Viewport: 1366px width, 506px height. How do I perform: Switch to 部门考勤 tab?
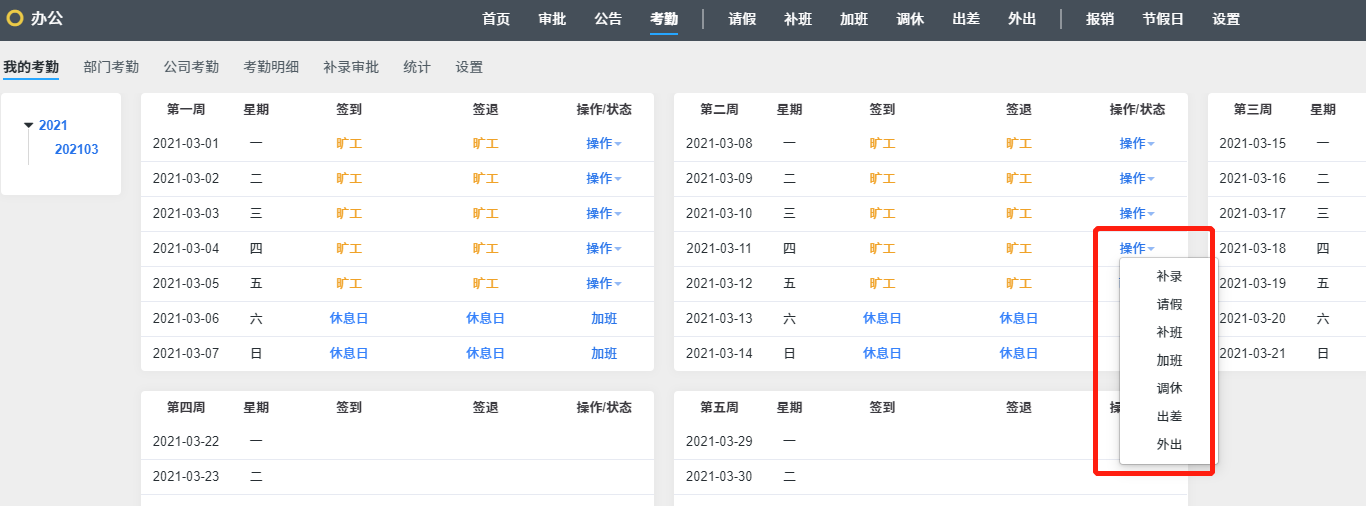click(x=111, y=67)
